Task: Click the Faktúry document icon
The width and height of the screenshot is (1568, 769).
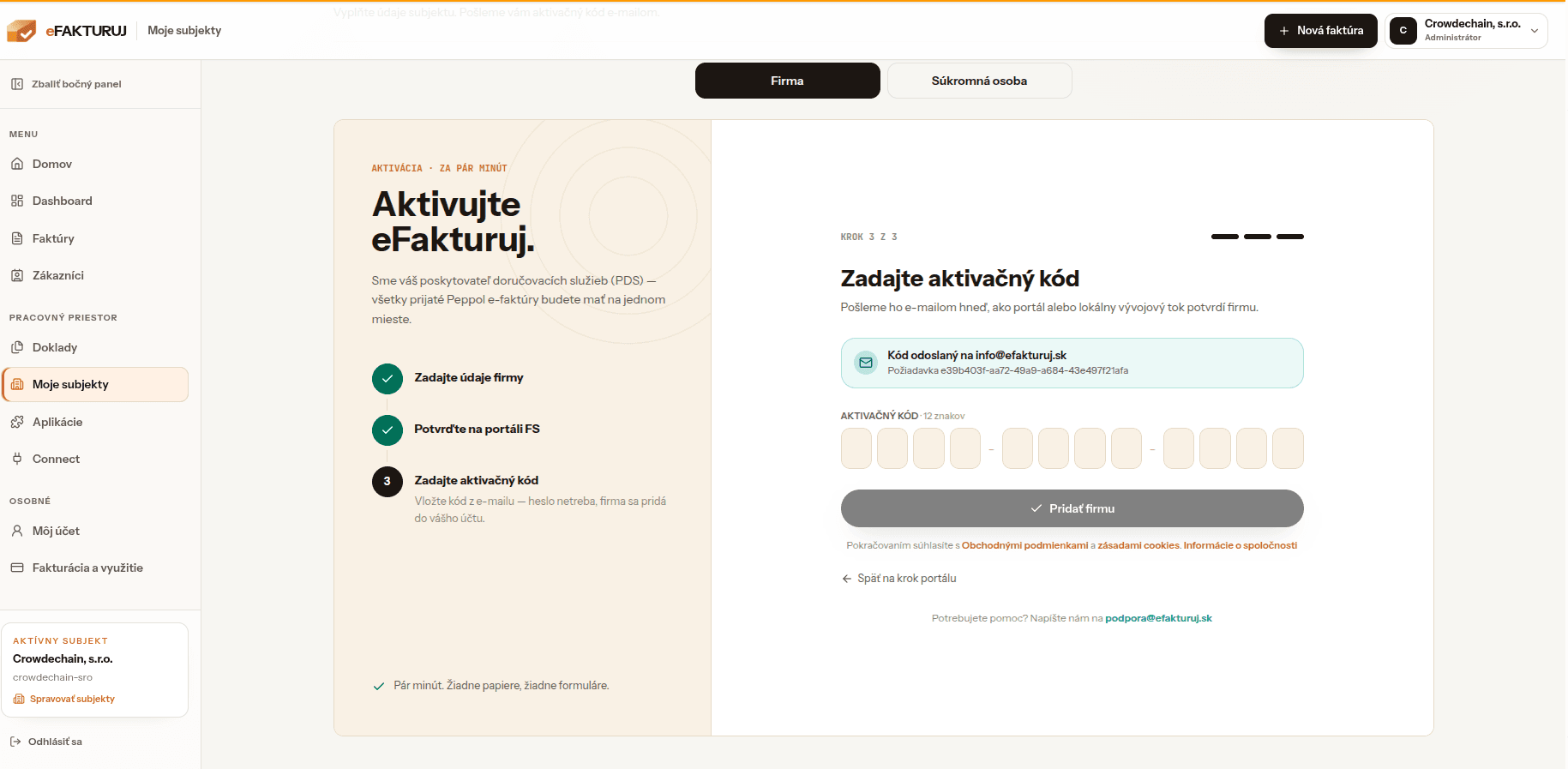Action: coord(17,238)
